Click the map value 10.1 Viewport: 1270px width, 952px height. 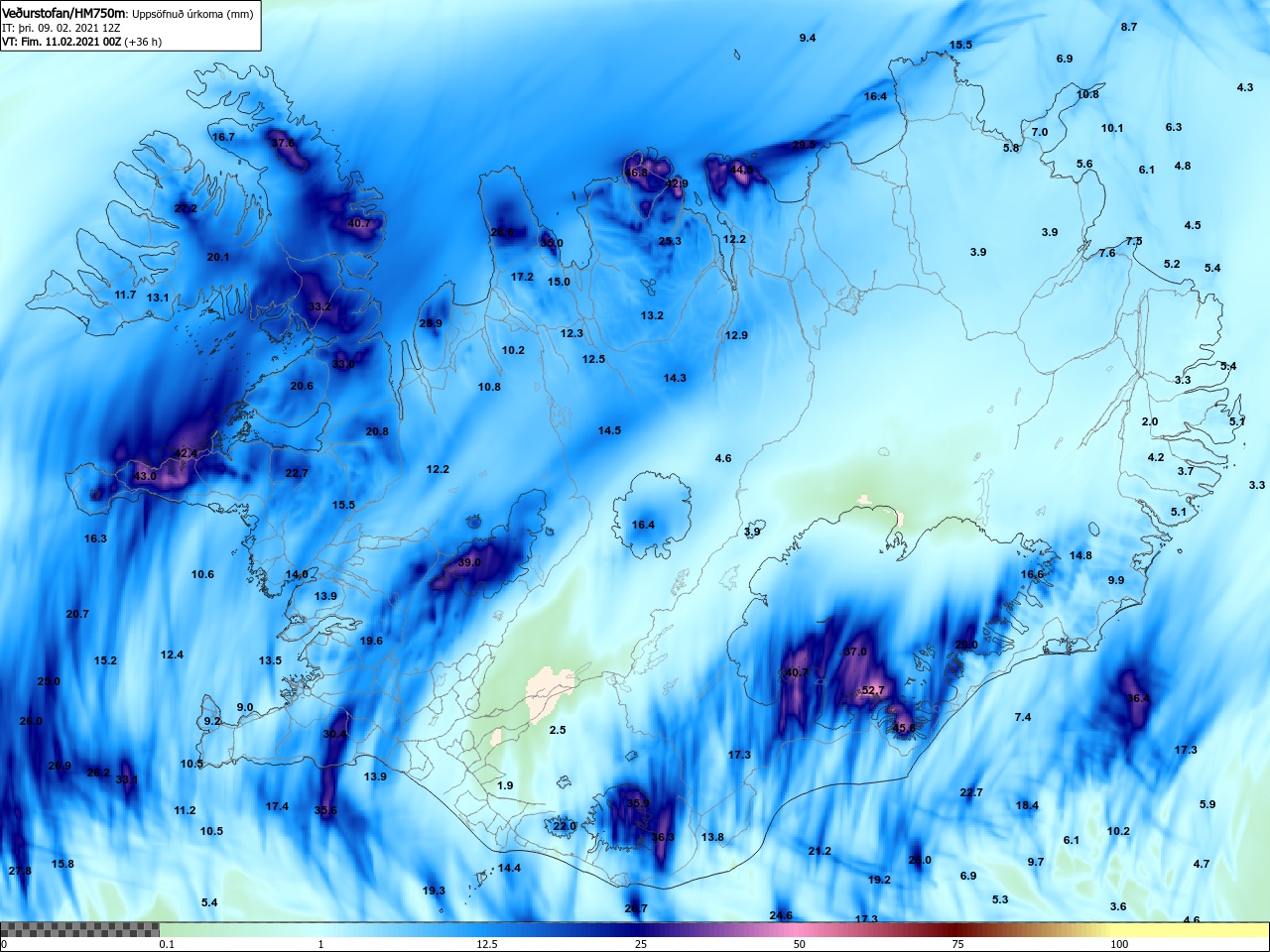point(1112,128)
